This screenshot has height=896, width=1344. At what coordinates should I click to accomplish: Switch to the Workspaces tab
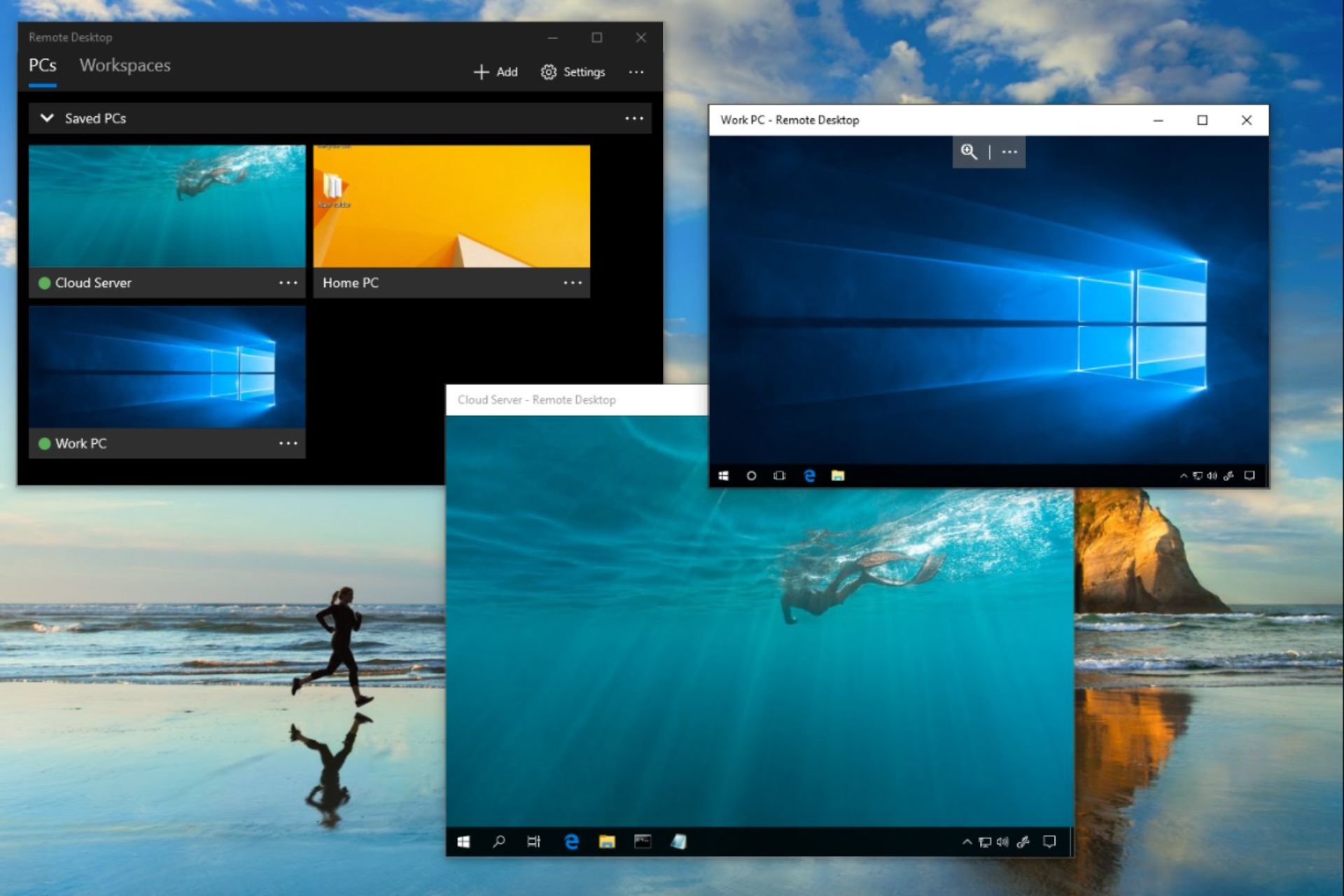125,66
